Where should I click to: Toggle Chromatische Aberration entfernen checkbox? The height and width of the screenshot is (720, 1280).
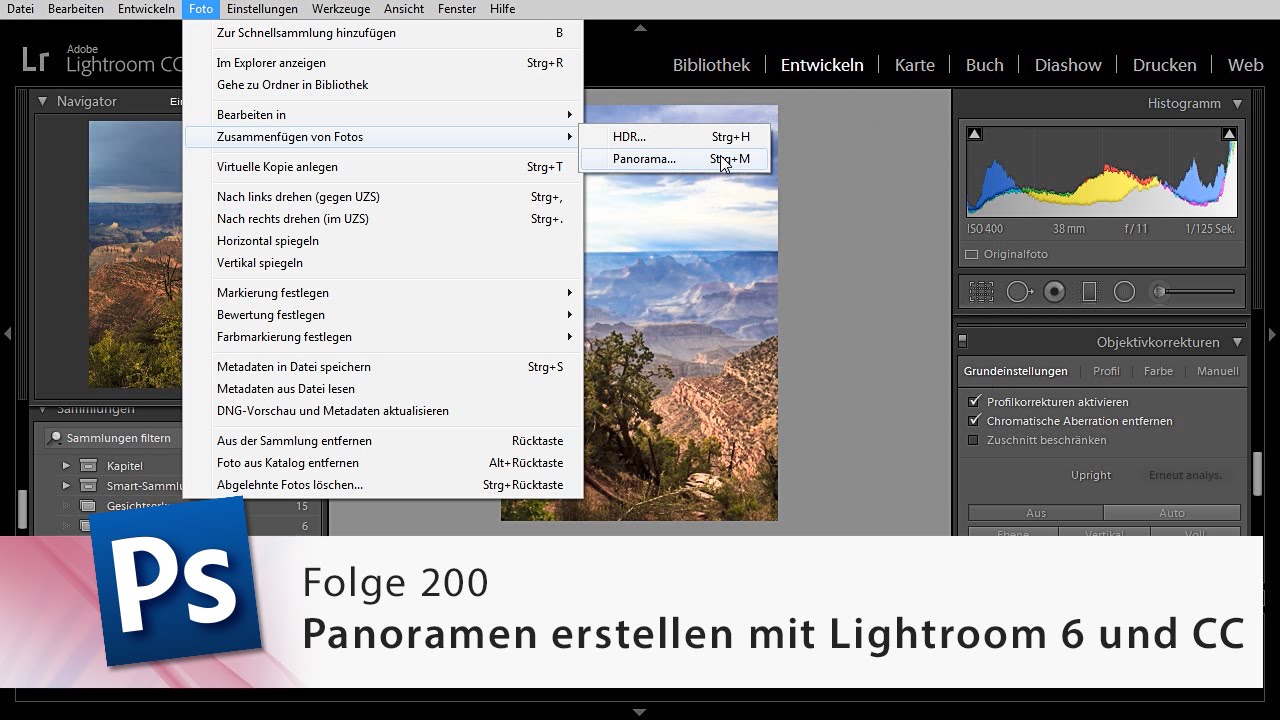(974, 421)
